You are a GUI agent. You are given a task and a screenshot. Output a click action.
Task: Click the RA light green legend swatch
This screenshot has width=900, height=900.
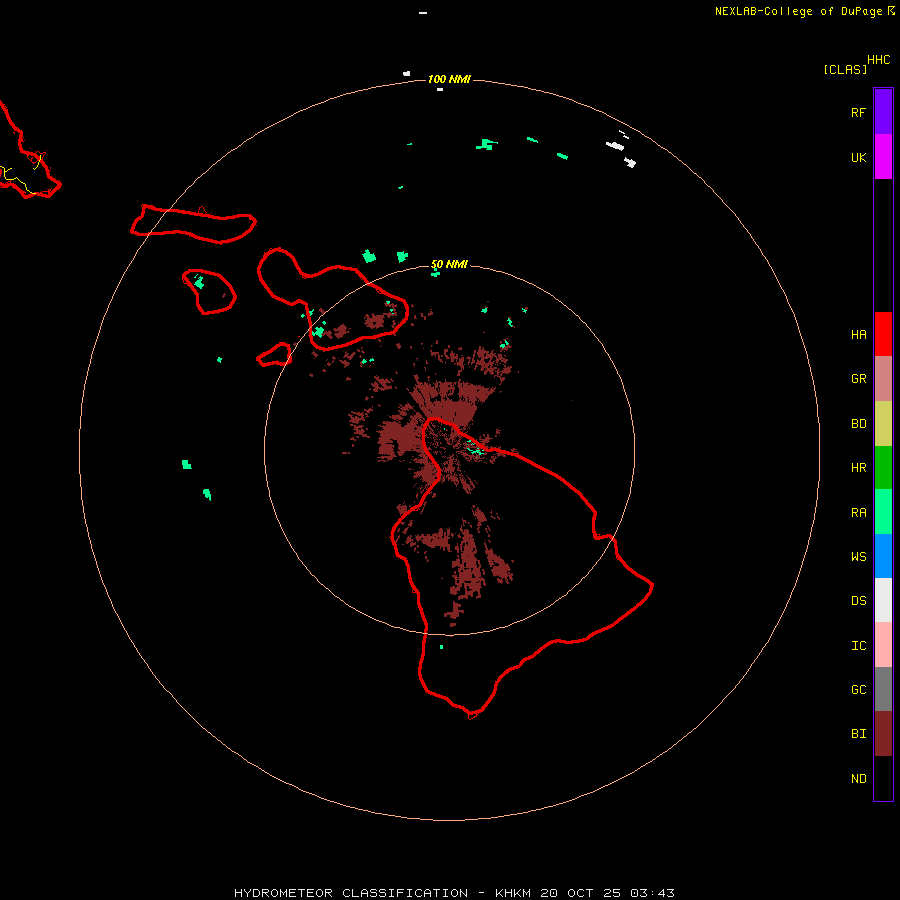point(883,512)
